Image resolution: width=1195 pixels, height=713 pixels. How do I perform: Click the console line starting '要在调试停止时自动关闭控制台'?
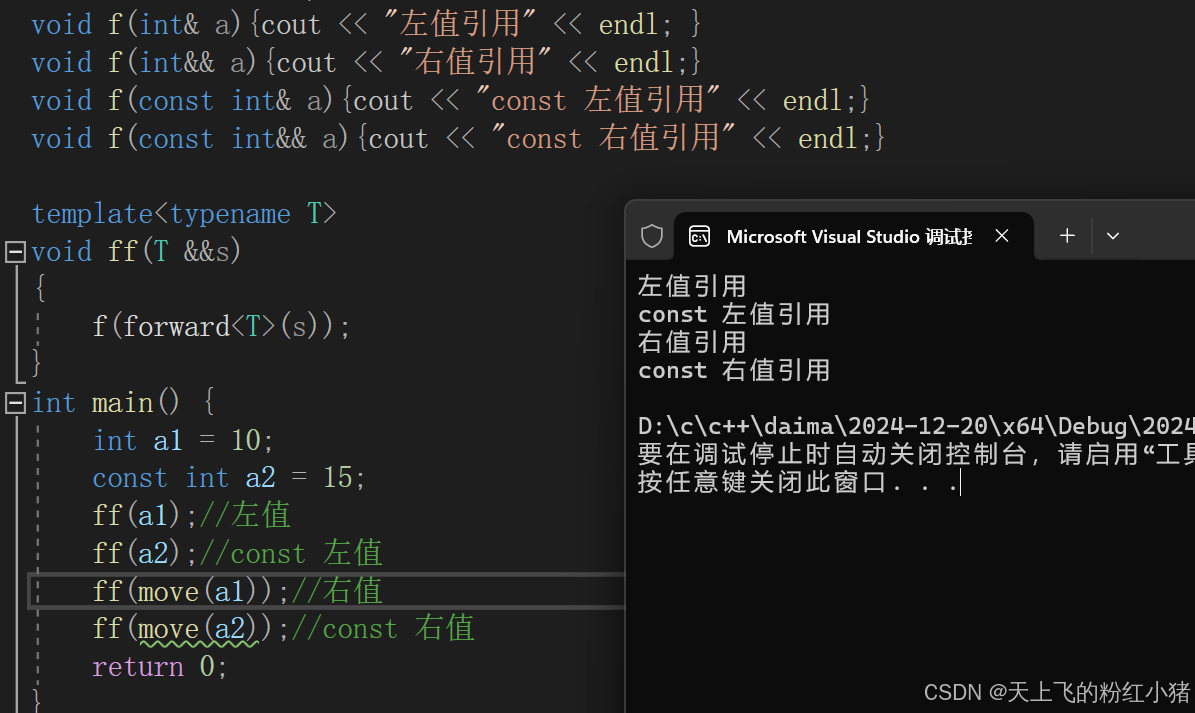coord(916,455)
